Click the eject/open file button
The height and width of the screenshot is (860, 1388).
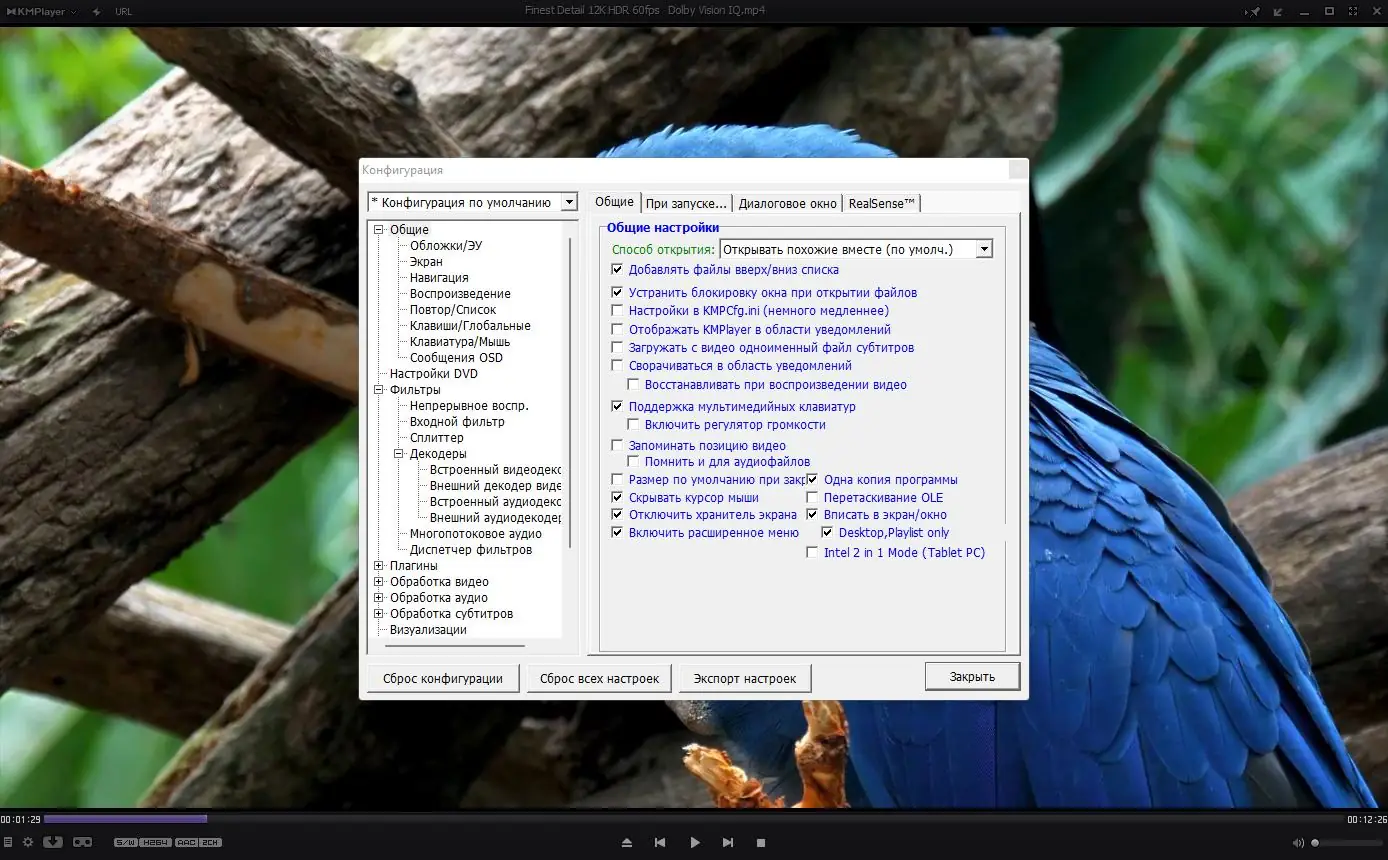point(627,843)
